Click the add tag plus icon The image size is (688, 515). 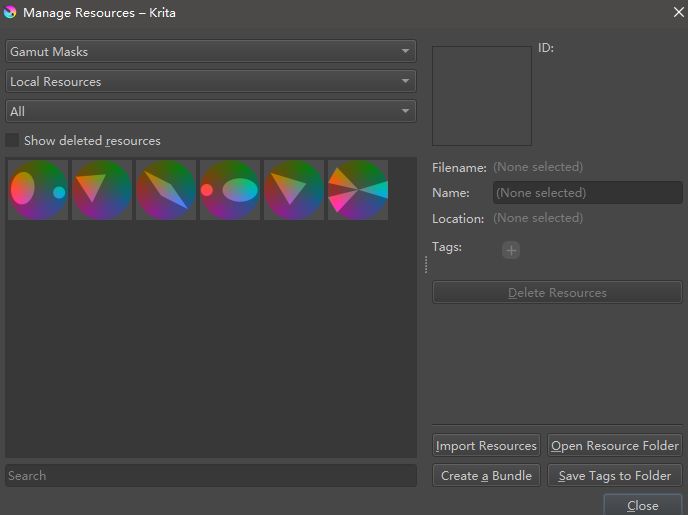tap(511, 250)
